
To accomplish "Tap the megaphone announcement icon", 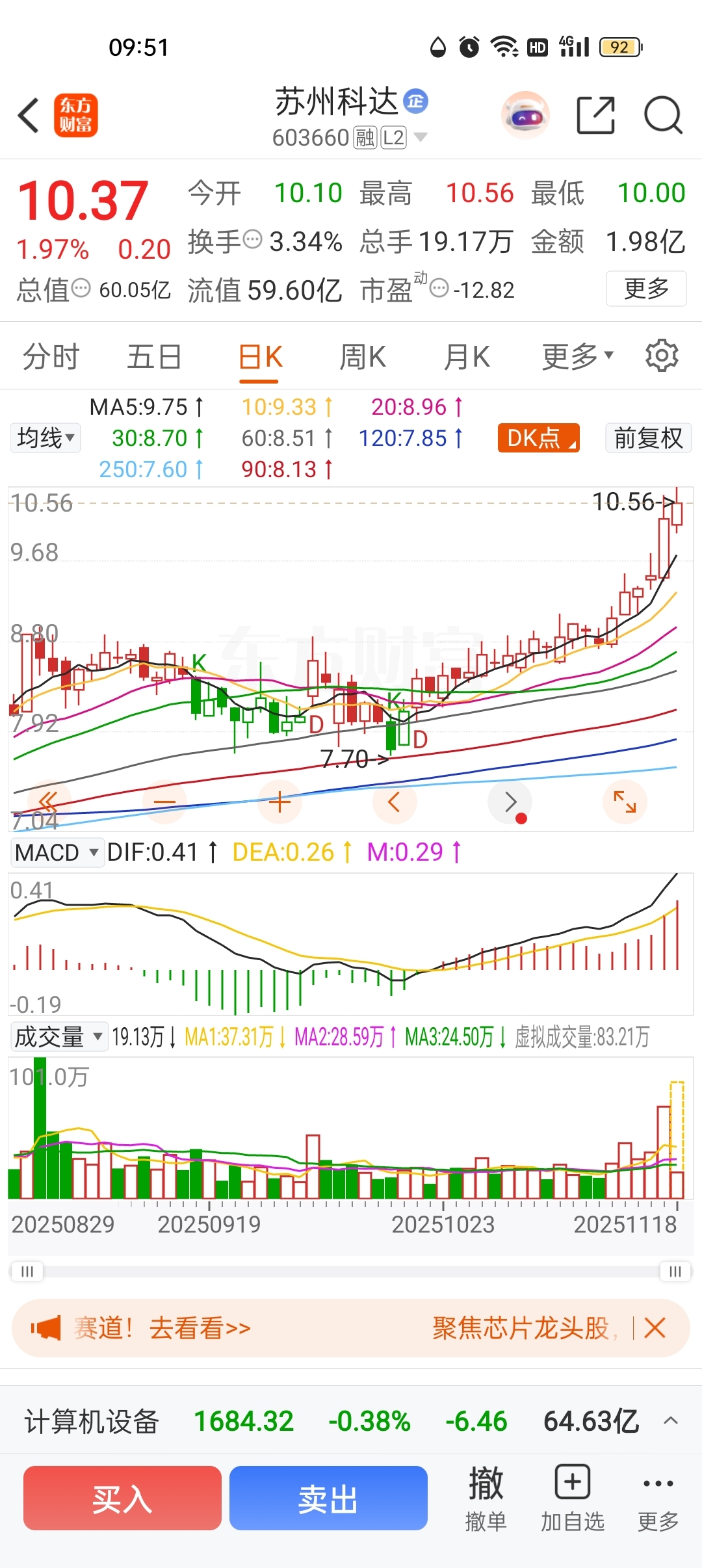I will 46,1328.
